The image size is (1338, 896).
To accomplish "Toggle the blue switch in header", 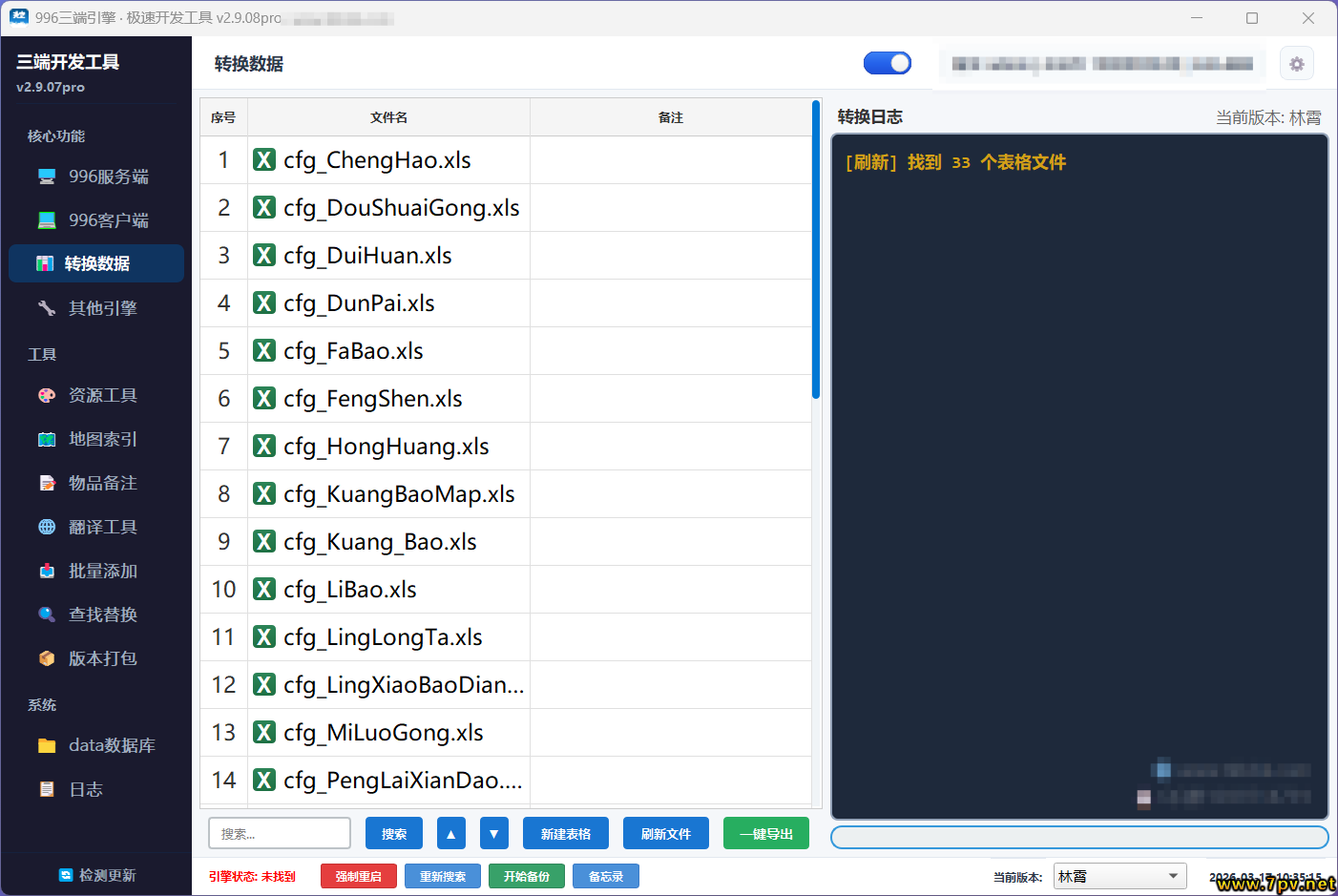I will pos(887,63).
